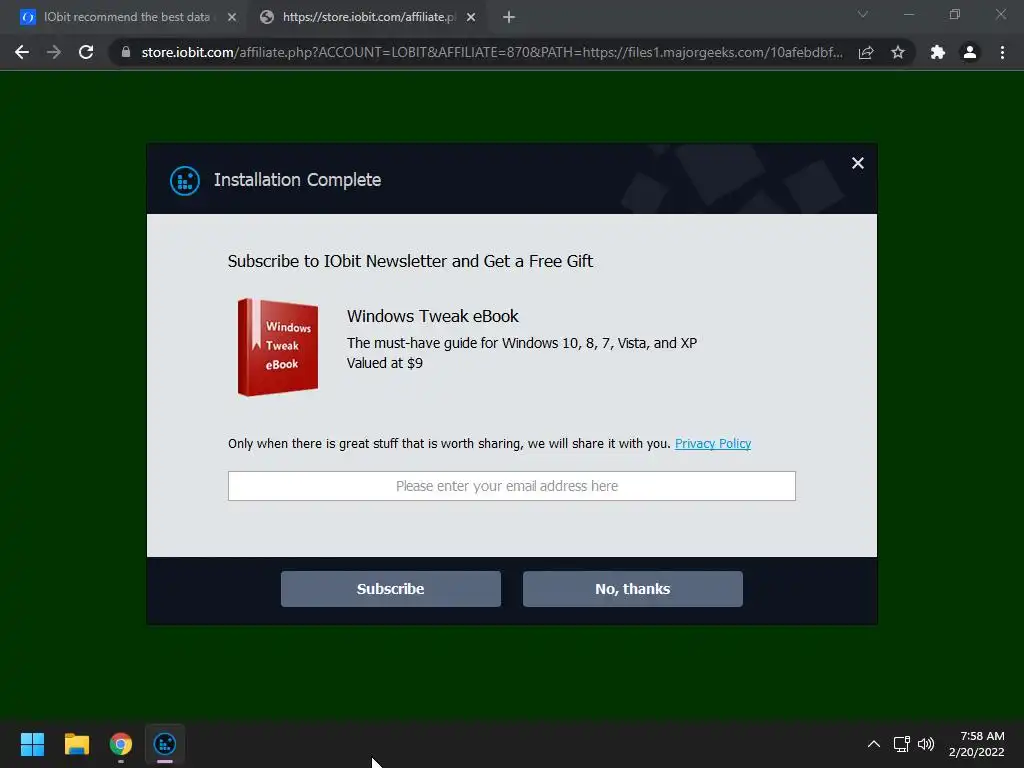Open the Chrome three-dot menu
The width and height of the screenshot is (1024, 768).
[1002, 52]
